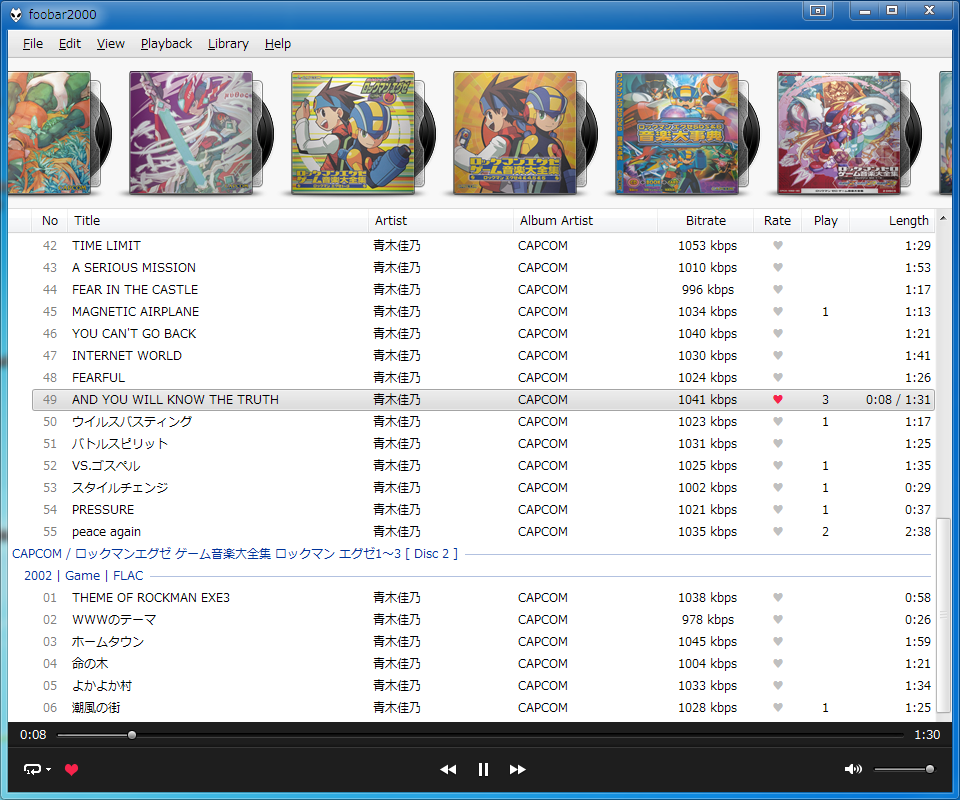Open the File menu
This screenshot has width=960, height=800.
point(33,43)
